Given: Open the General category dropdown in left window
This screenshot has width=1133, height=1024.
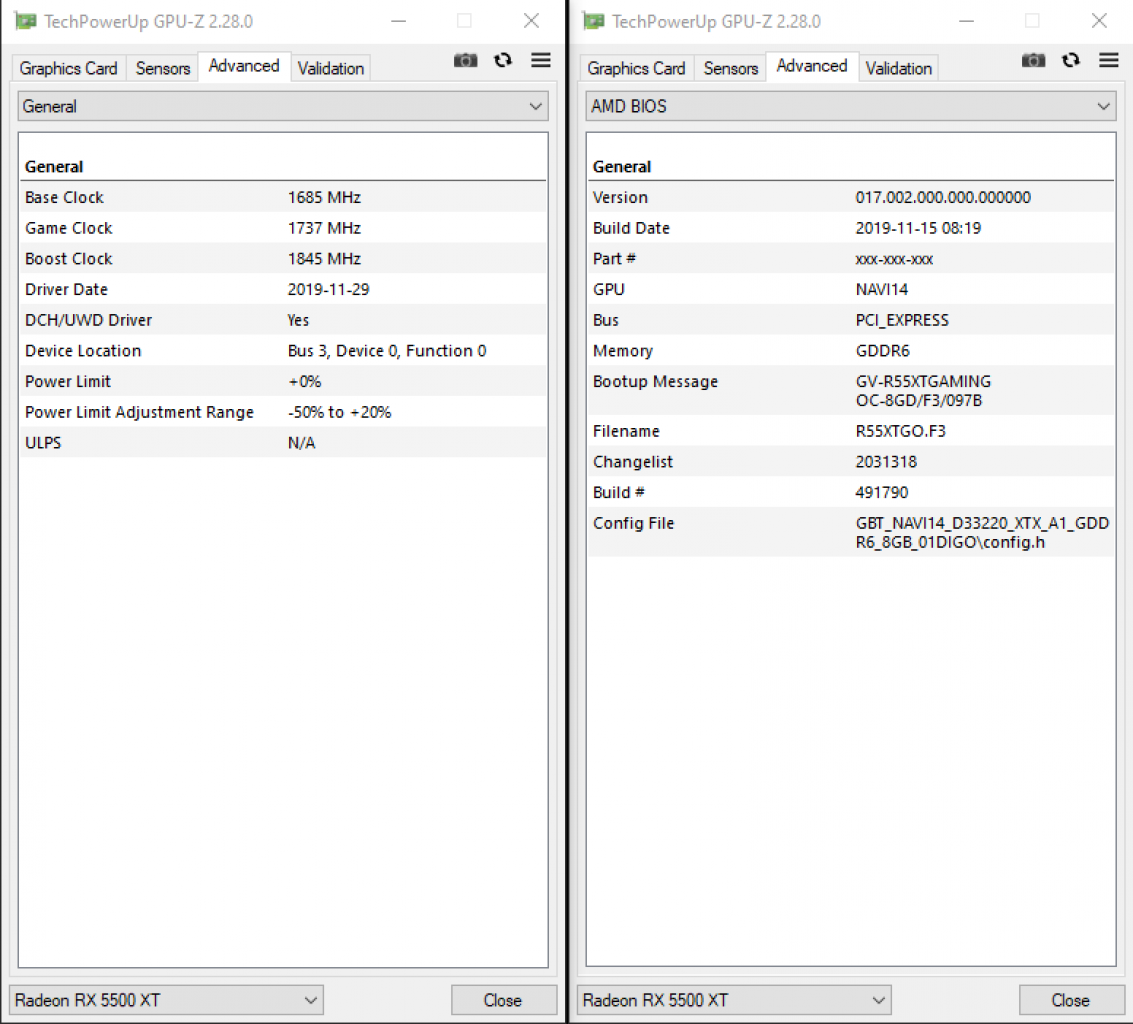Looking at the screenshot, I should coord(283,106).
